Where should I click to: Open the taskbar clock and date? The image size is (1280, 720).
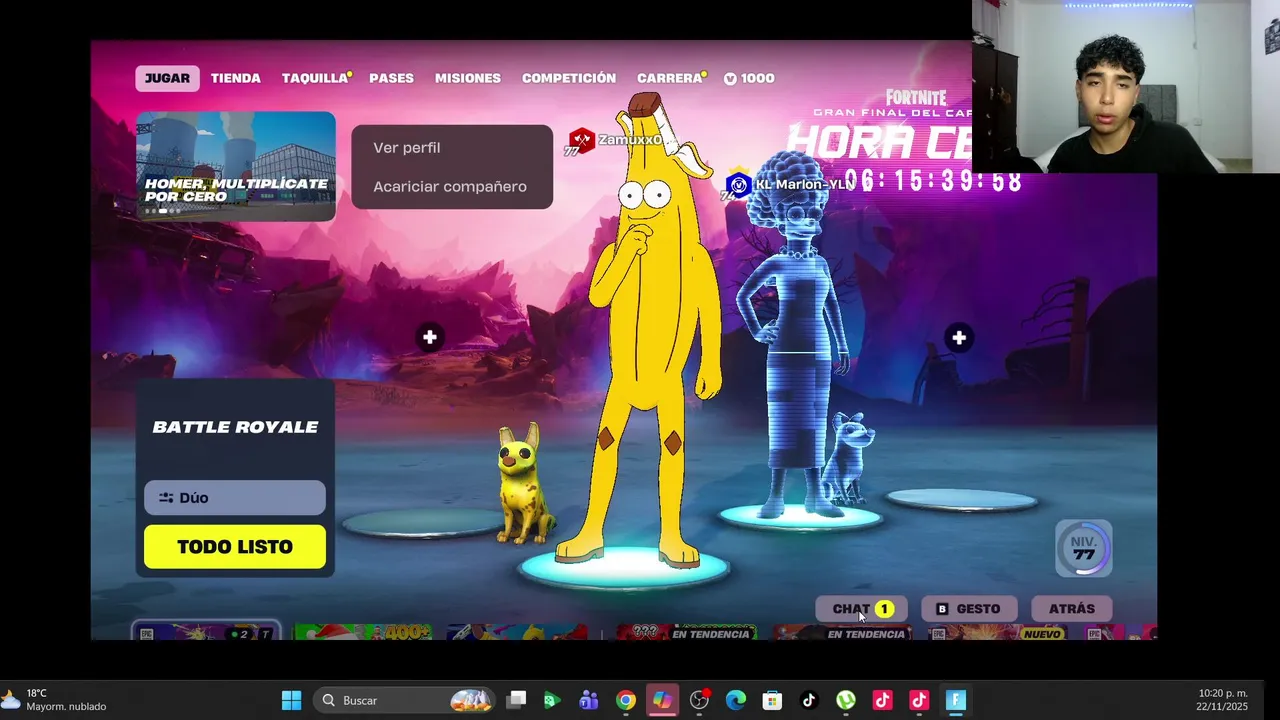[x=1222, y=700]
